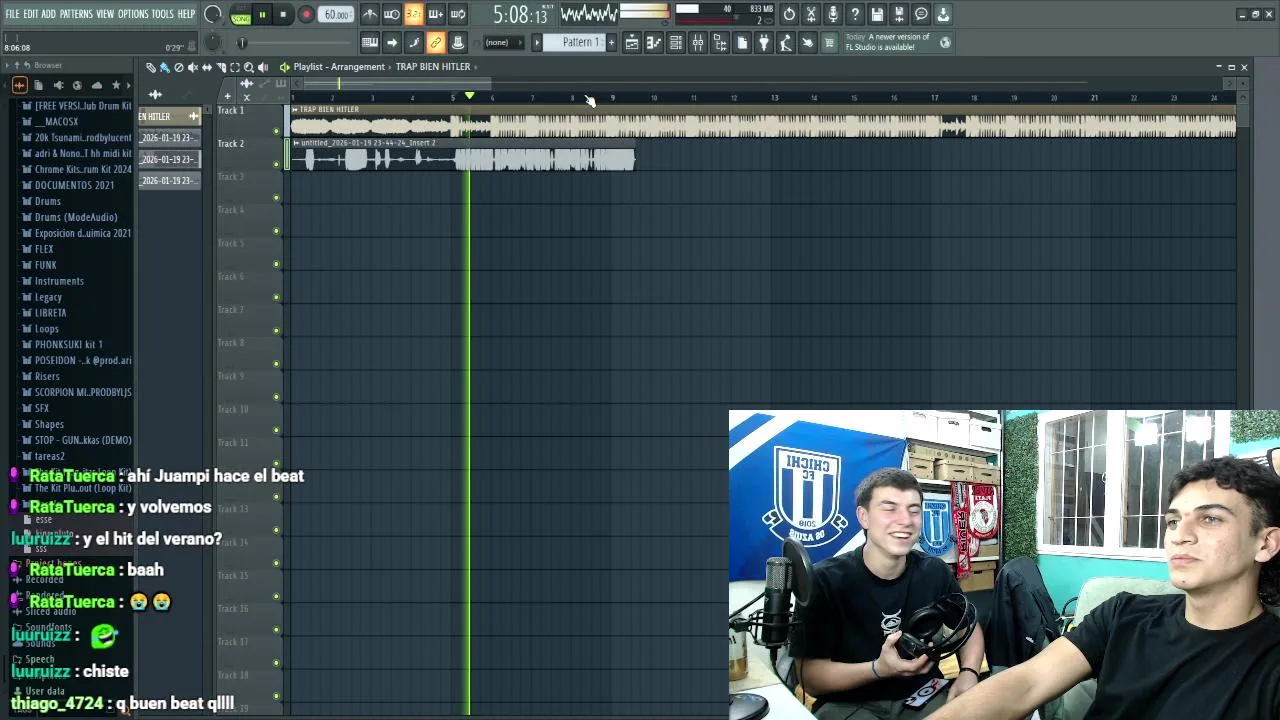
Task: Toggle the loop recording button
Action: pyautogui.click(x=457, y=14)
